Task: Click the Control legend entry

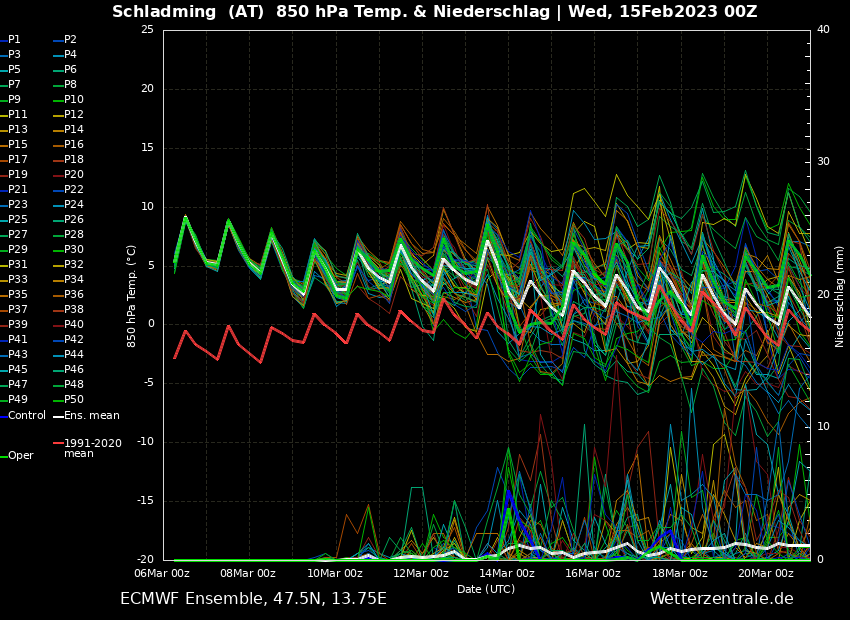Action: click(27, 416)
